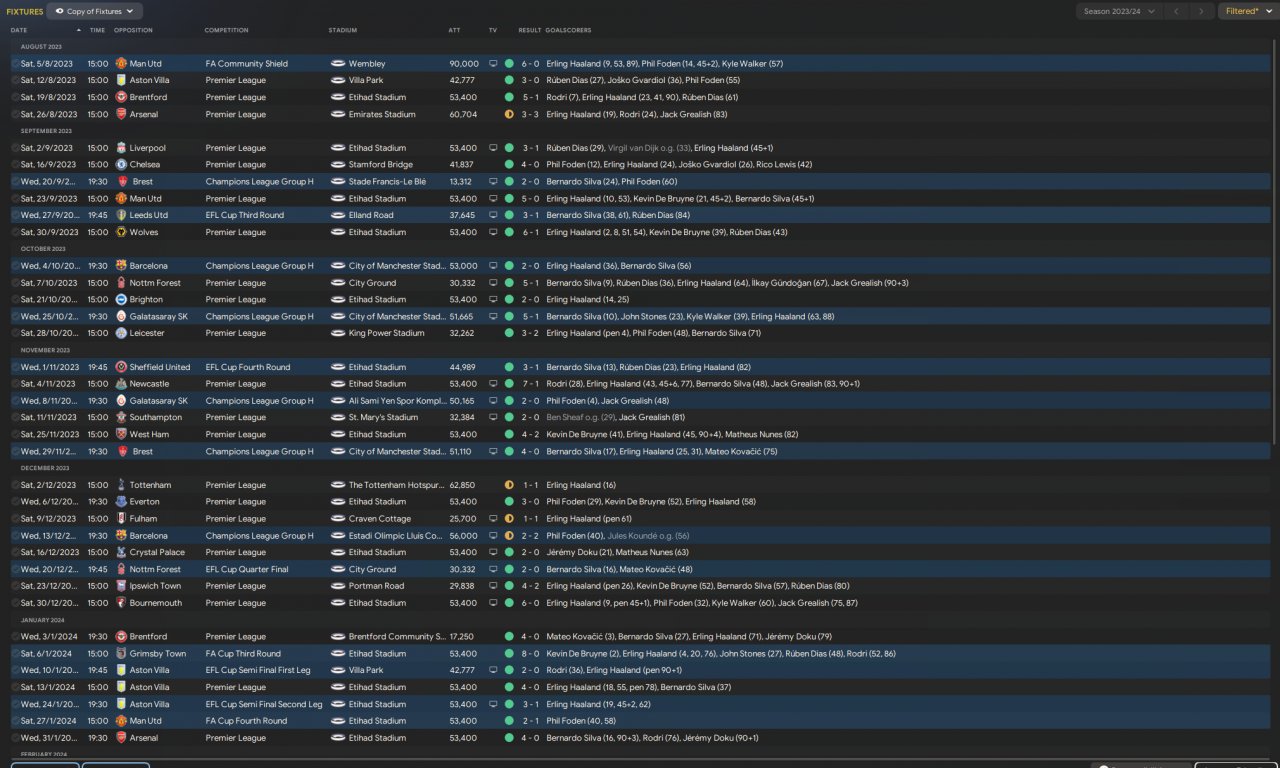
Task: Open the Copy of Fixtures view dropdown
Action: coord(95,11)
